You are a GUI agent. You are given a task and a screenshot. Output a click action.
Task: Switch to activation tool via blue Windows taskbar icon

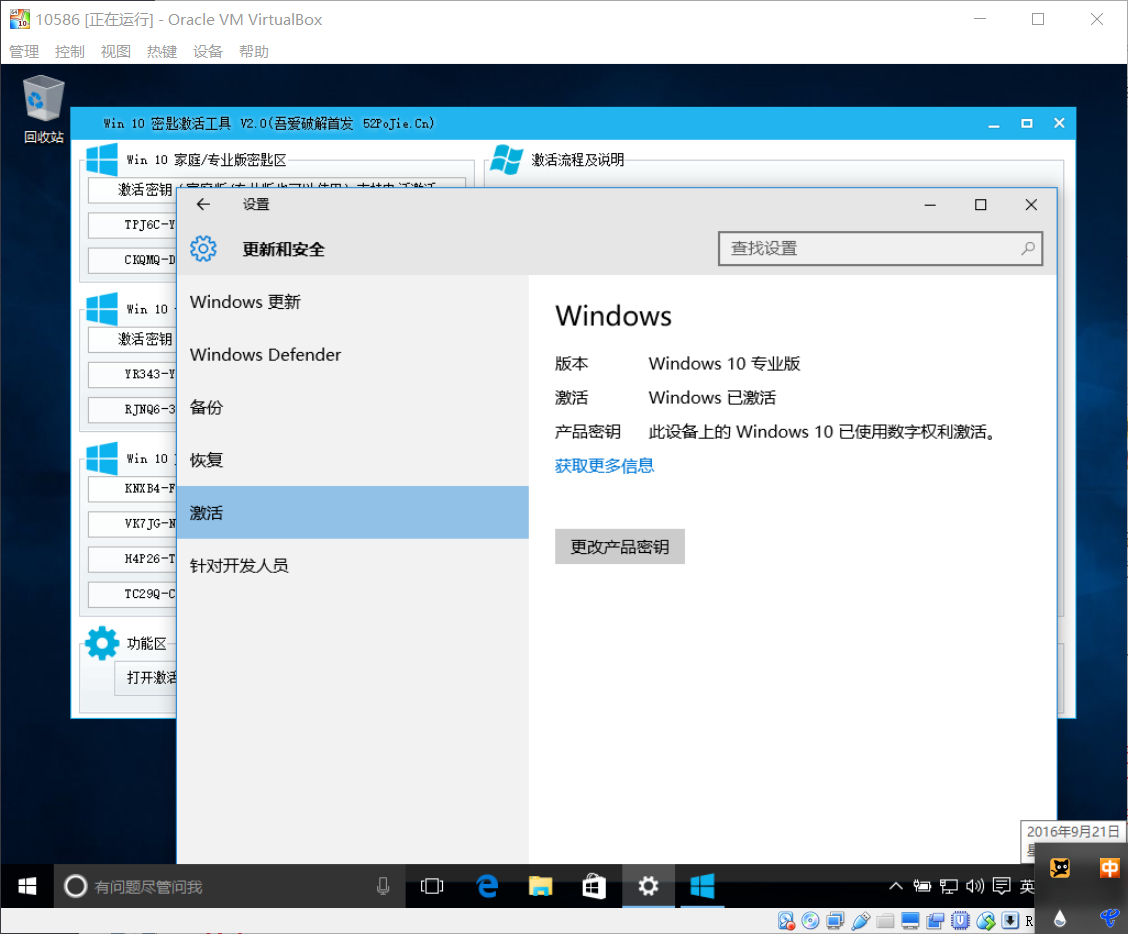[x=702, y=887]
